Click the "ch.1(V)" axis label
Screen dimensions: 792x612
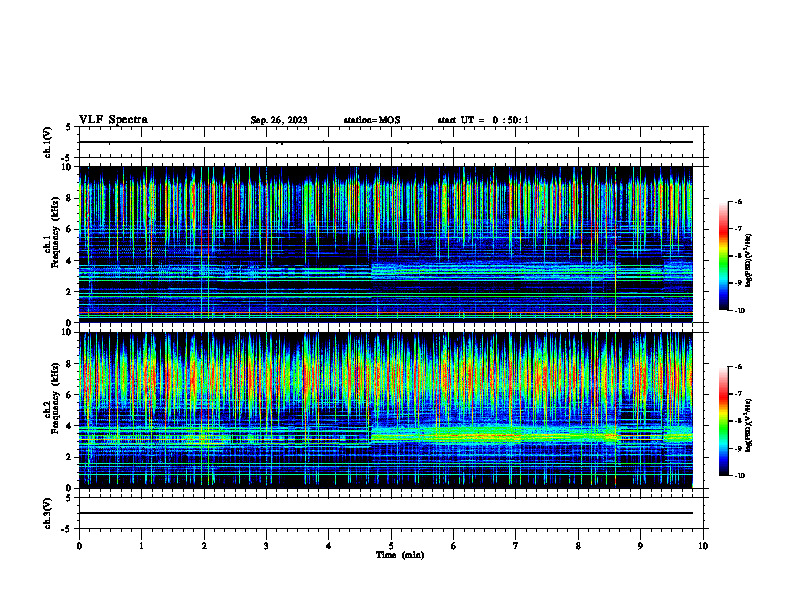[x=48, y=142]
